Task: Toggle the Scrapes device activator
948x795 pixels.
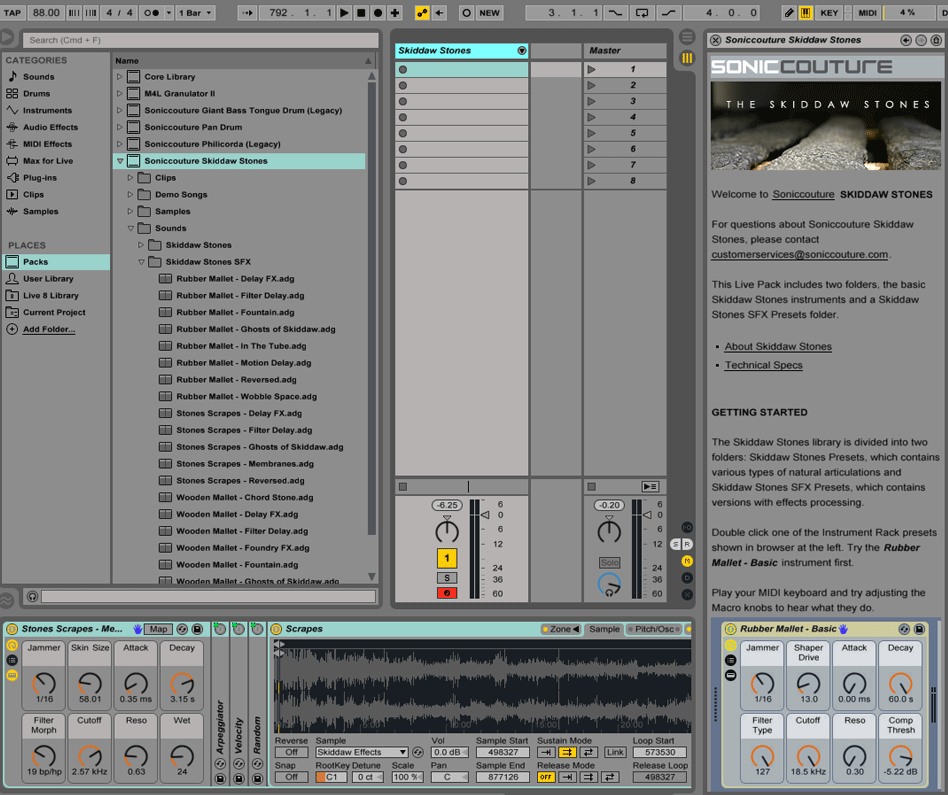Action: pos(276,629)
